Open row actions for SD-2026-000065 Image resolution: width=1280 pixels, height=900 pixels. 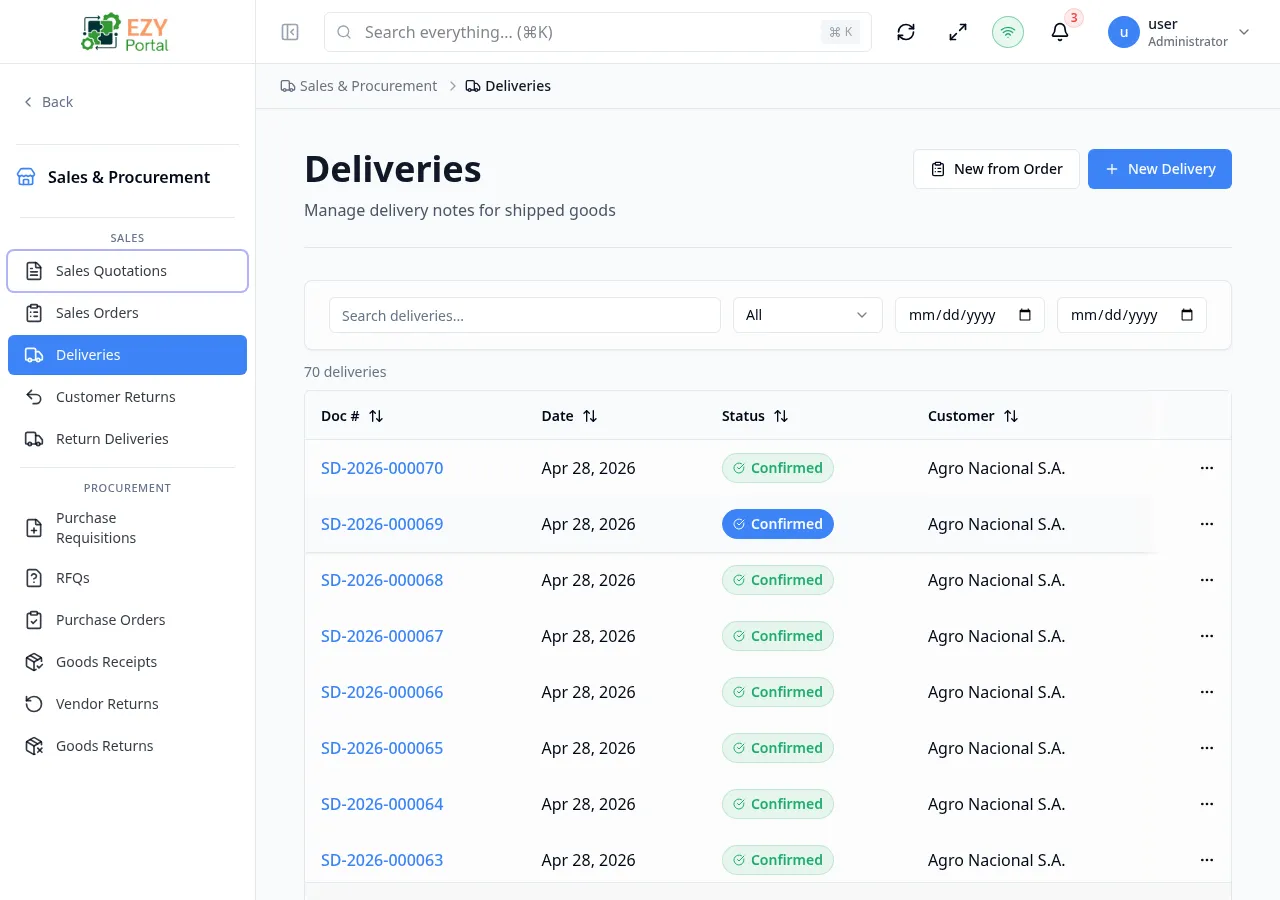[1207, 748]
